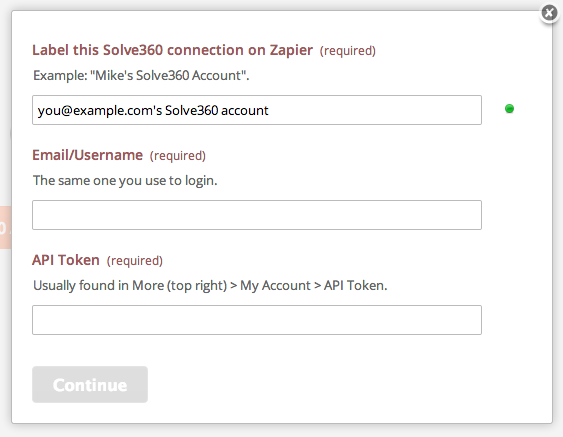Close the Solve360 connection dialog

point(549,13)
